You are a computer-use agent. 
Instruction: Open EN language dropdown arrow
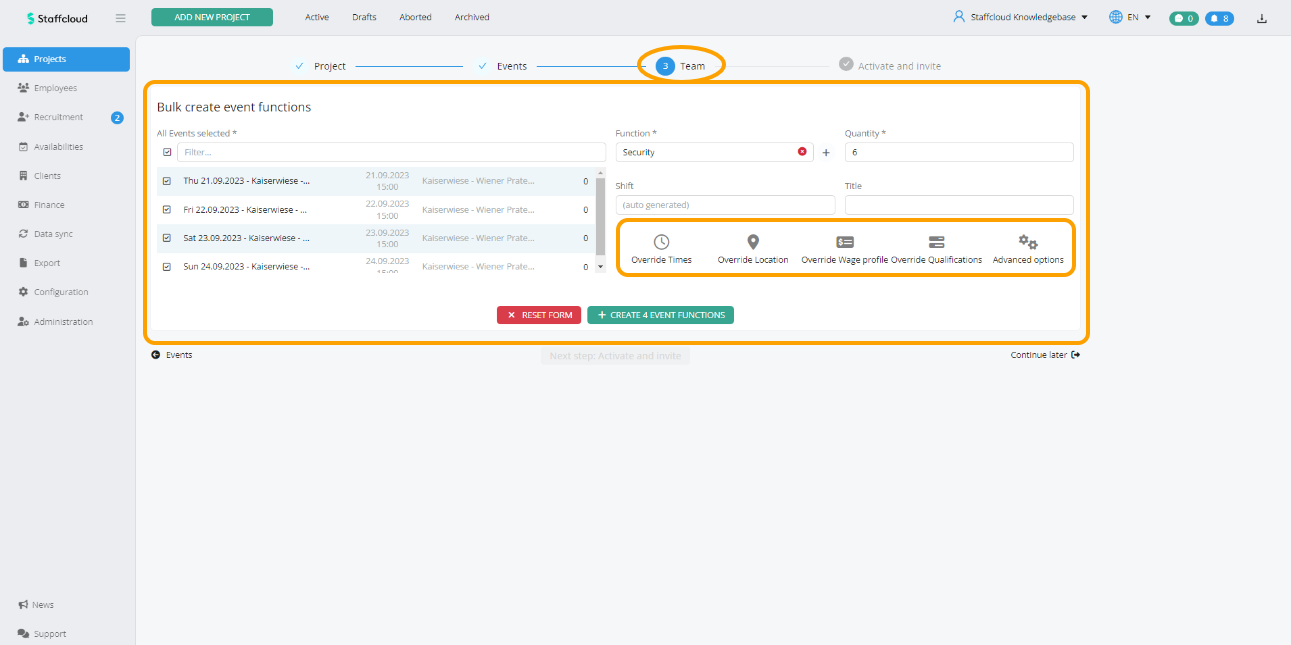pos(1147,17)
